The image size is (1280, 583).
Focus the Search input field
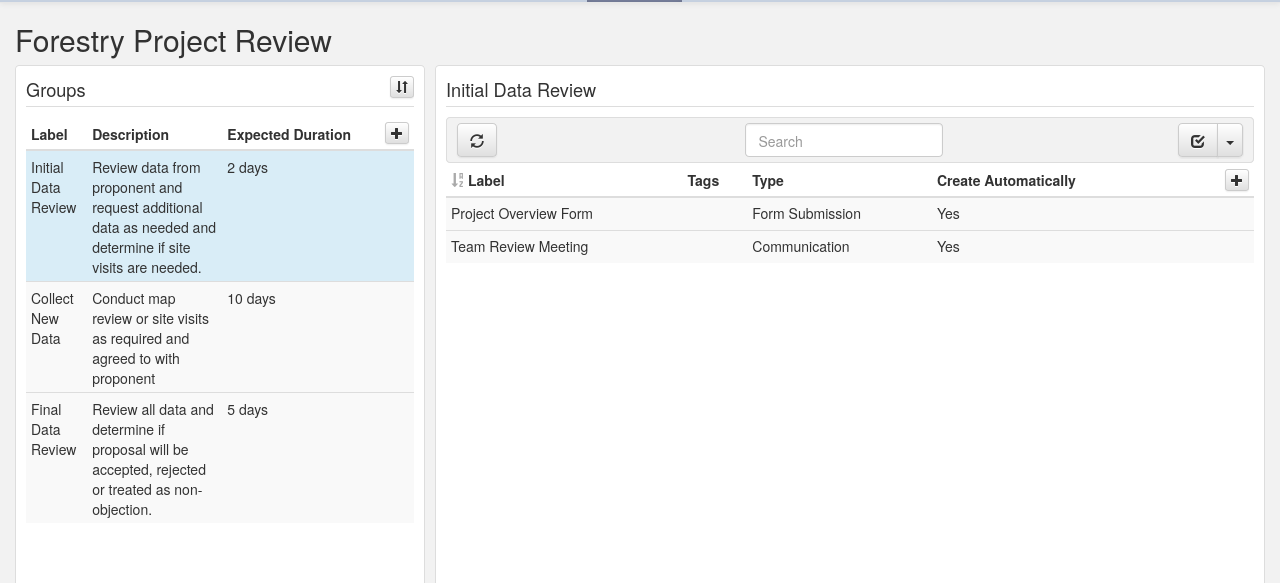[844, 141]
